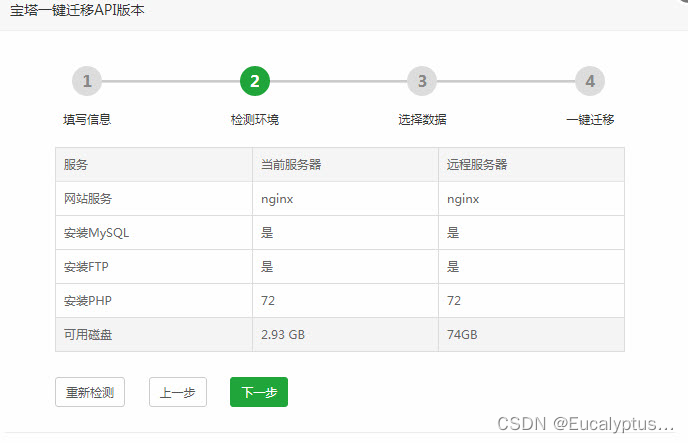688x443 pixels.
Task: Select the 选择数据 step label
Action: (422, 120)
